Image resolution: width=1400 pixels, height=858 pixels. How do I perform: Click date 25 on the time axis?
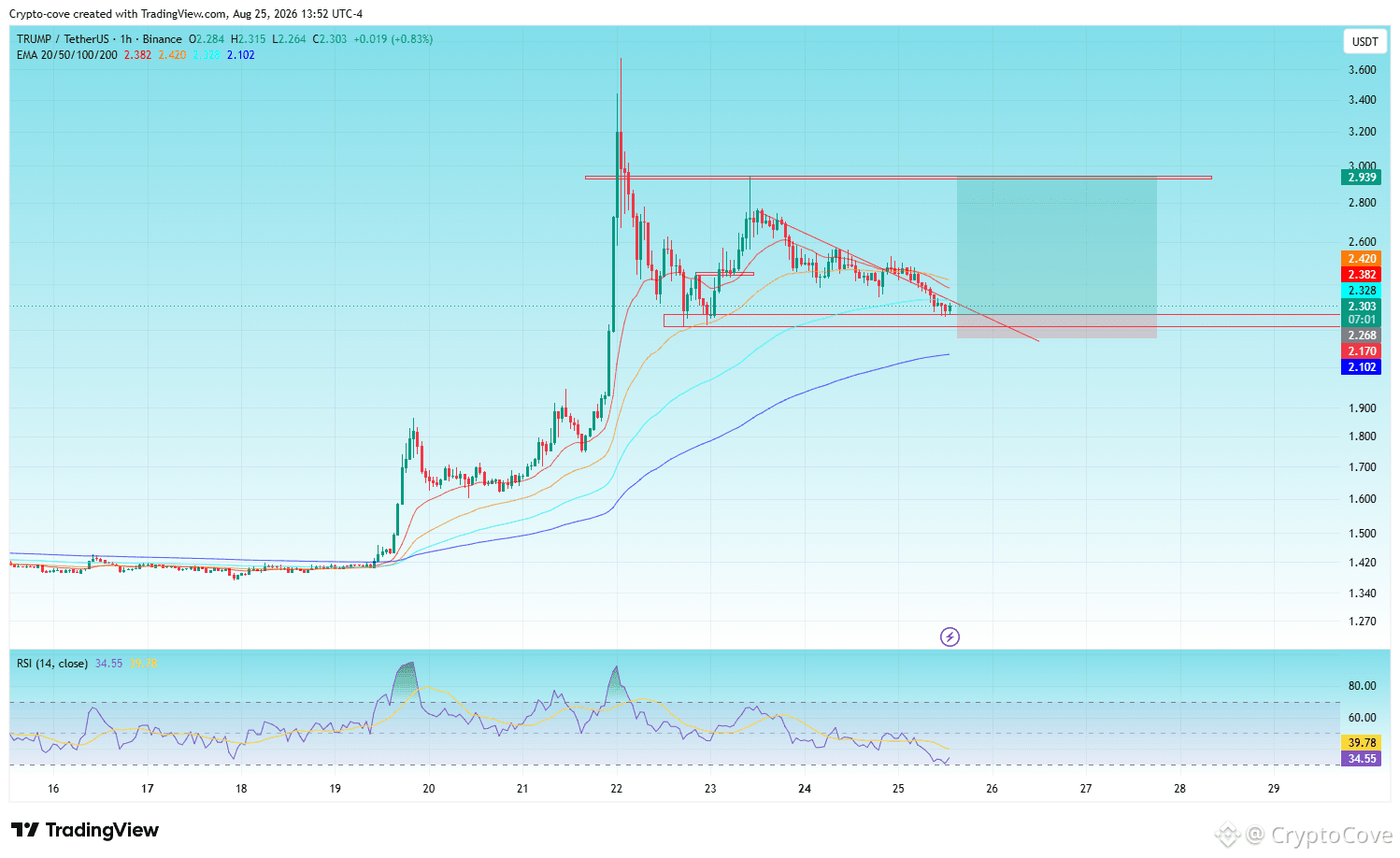[x=898, y=789]
